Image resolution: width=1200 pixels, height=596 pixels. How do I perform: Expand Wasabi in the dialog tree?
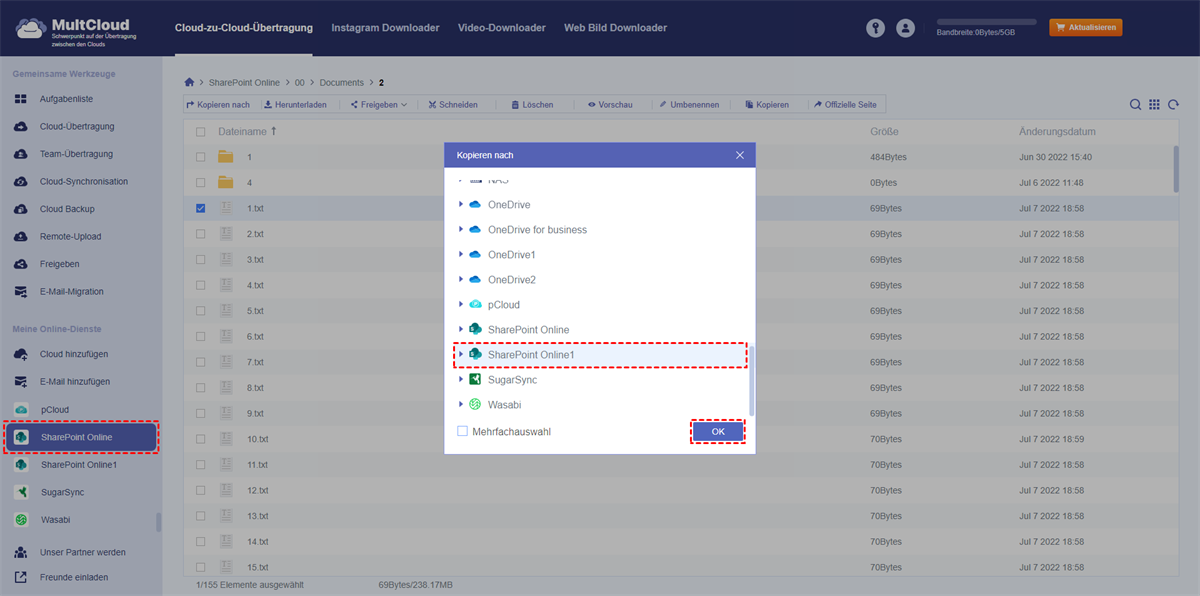(x=461, y=405)
